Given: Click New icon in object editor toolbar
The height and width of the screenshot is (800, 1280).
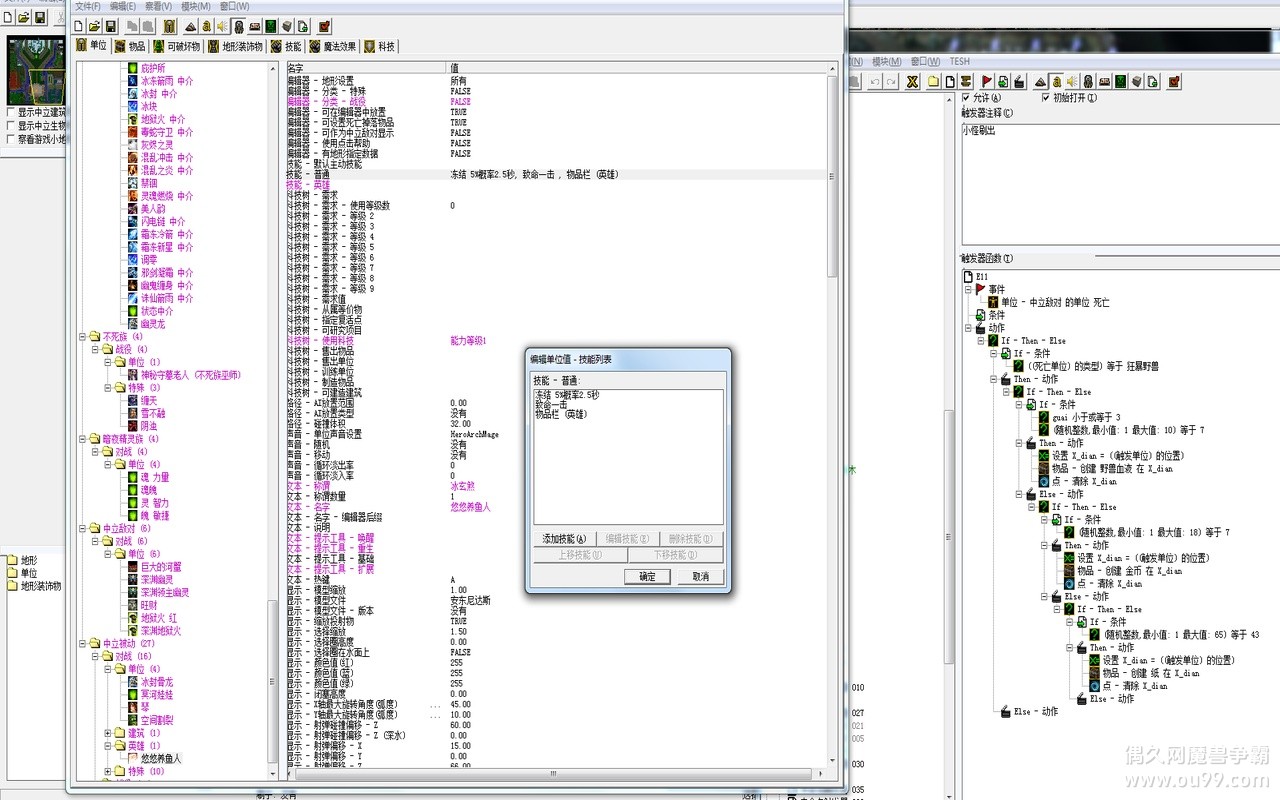Looking at the screenshot, I should (78, 26).
